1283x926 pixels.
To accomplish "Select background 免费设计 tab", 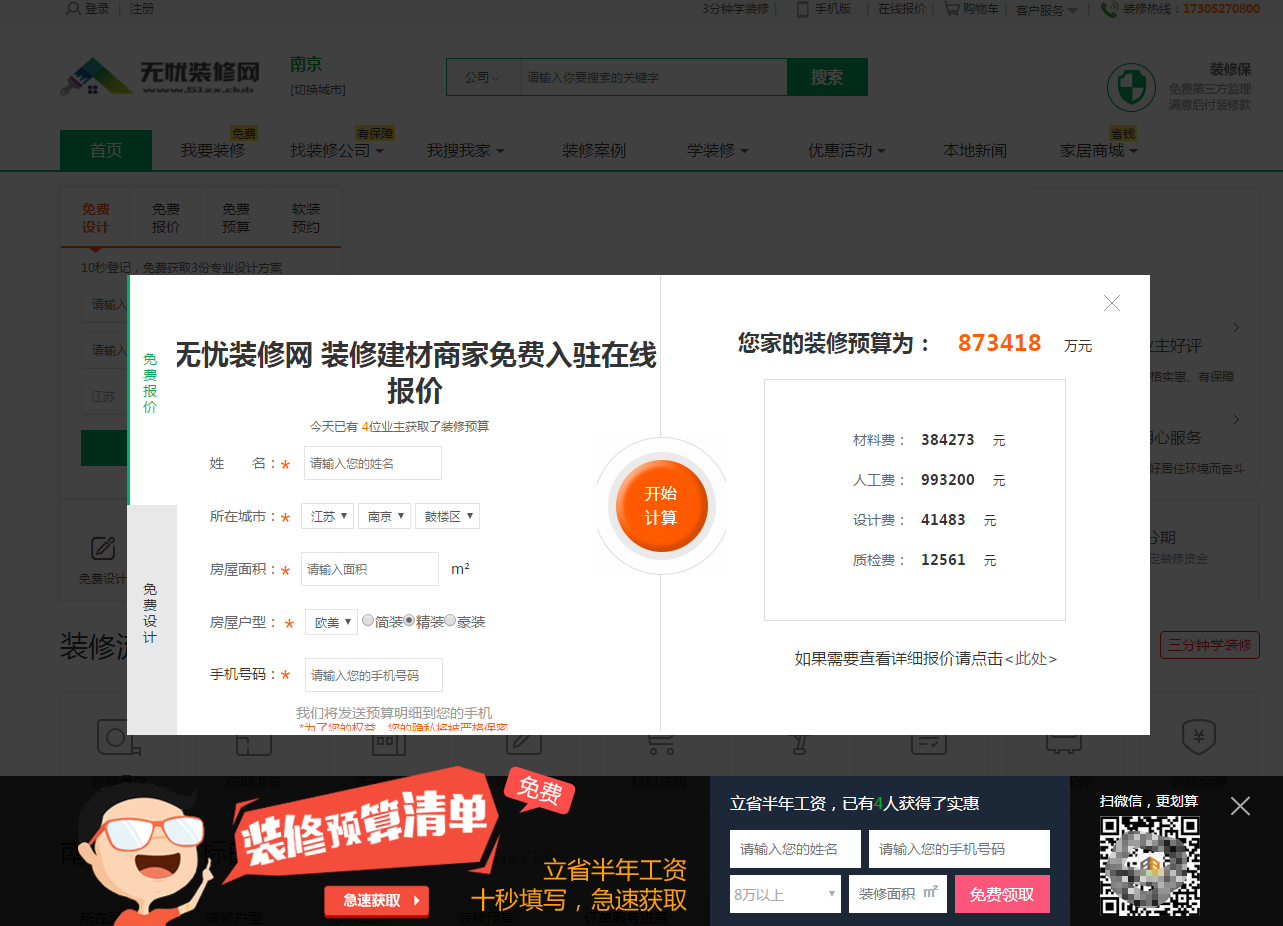I will pyautogui.click(x=96, y=218).
